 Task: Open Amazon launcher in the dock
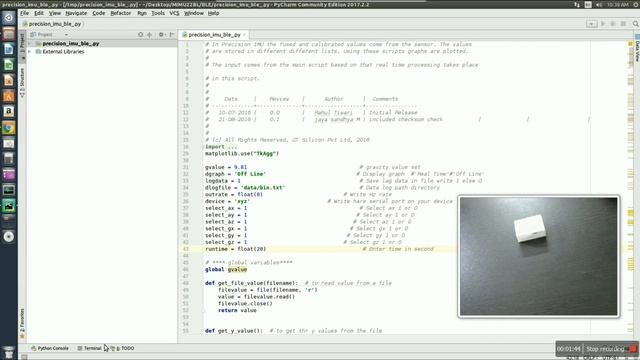(9, 112)
